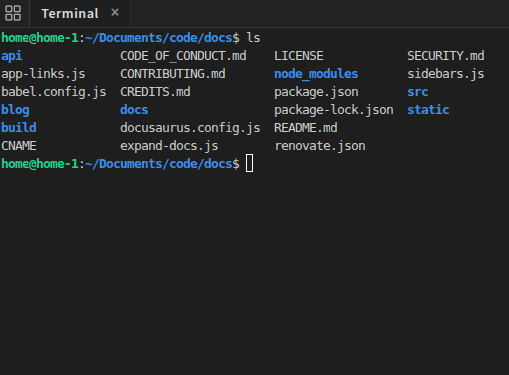Viewport: 509px width, 375px height.
Task: Click the terminal cursor at the prompt
Action: coord(249,164)
